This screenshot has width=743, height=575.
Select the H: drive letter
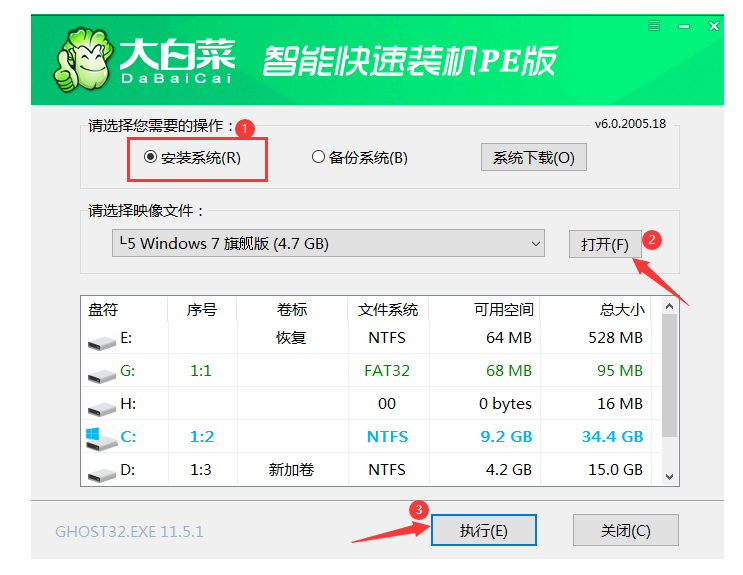click(128, 404)
